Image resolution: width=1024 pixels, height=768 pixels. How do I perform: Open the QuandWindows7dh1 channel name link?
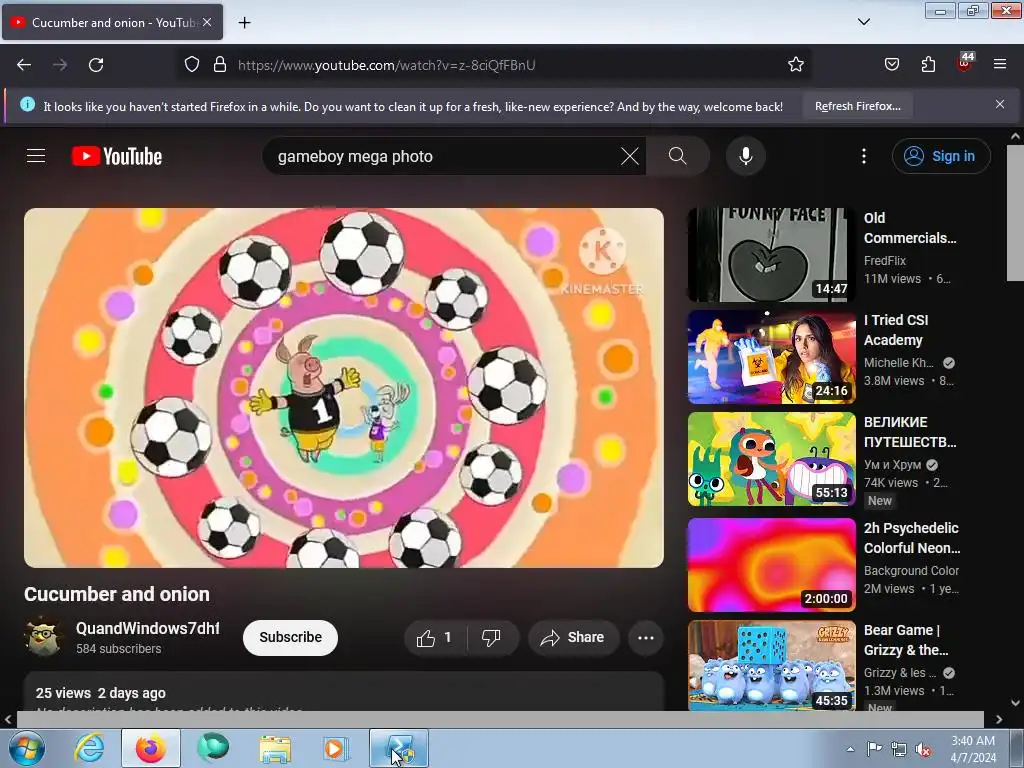coord(148,628)
